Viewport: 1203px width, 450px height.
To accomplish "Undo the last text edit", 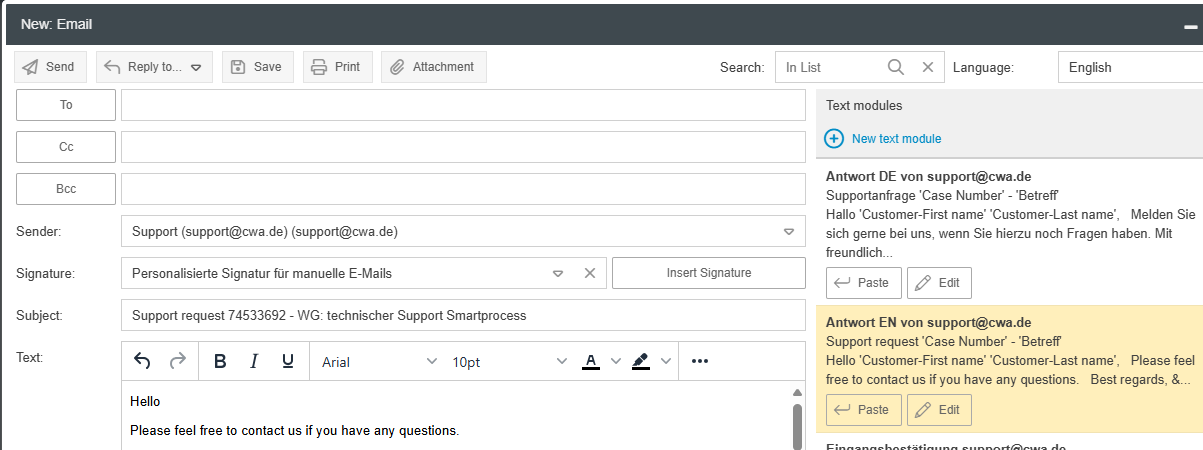I will click(x=142, y=362).
